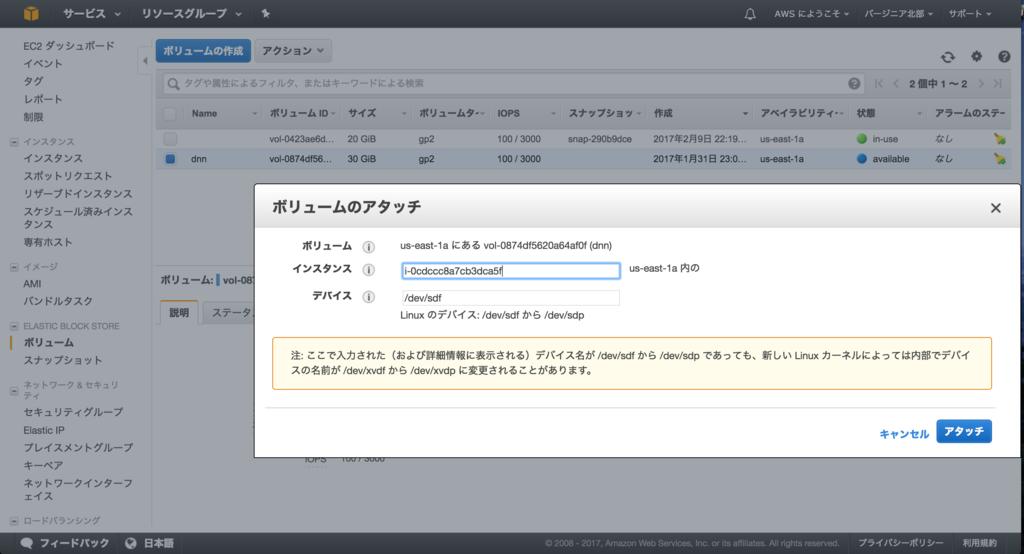Click alarm icon in the dnn row
This screenshot has width=1024, height=554.
click(x=999, y=159)
